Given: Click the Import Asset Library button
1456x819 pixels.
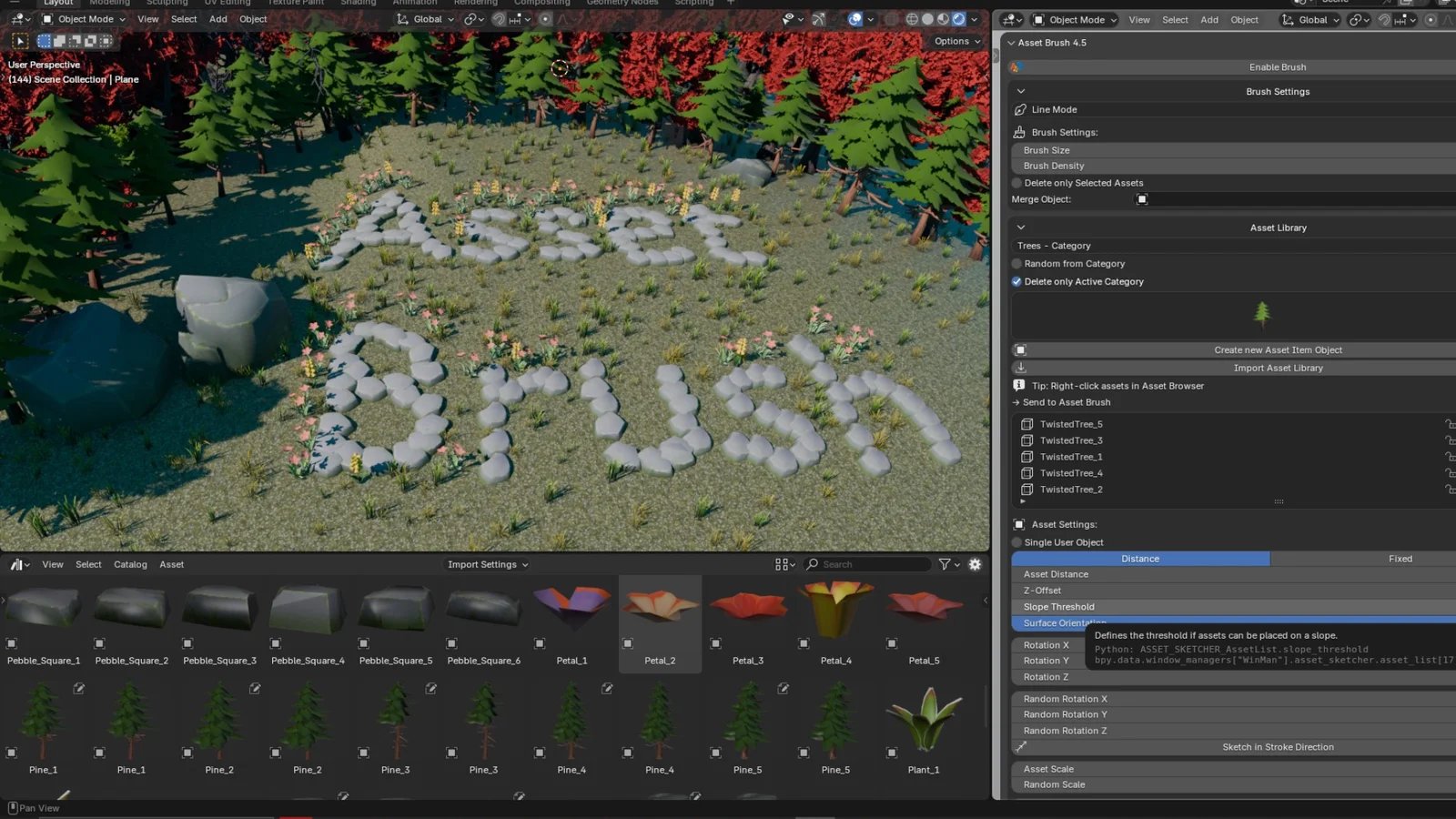Looking at the screenshot, I should [1278, 368].
